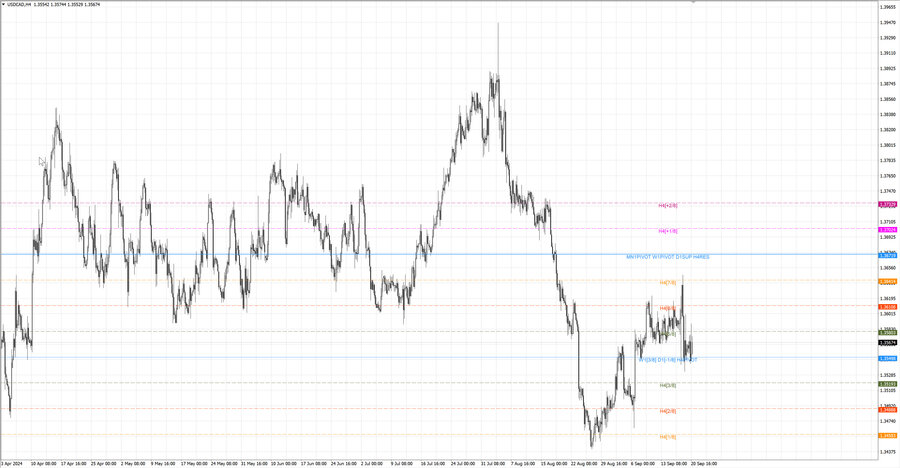Click the triangle arrow before USDCAD,H4
The height and width of the screenshot is (468, 900).
click(3, 4)
